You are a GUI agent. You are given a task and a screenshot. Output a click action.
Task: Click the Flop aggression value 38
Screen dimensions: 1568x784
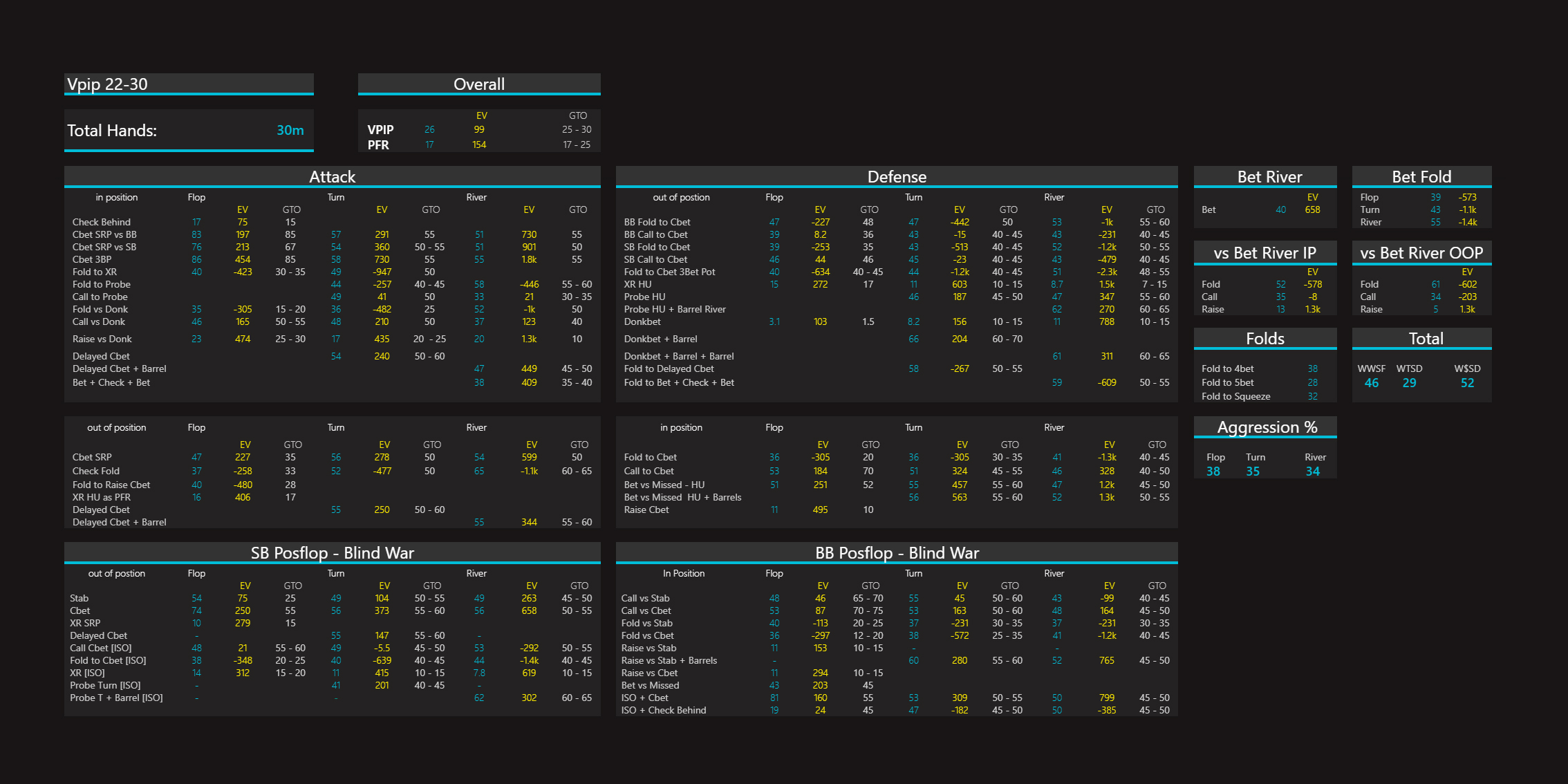(1213, 472)
